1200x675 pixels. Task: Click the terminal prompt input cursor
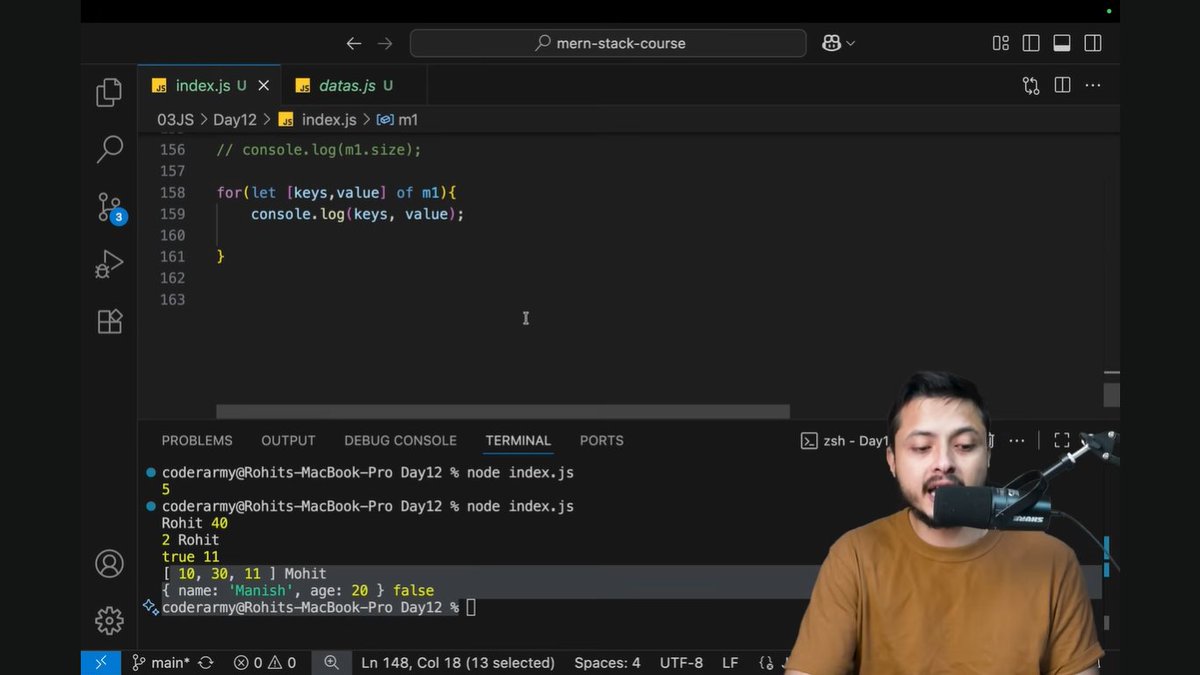[471, 607]
